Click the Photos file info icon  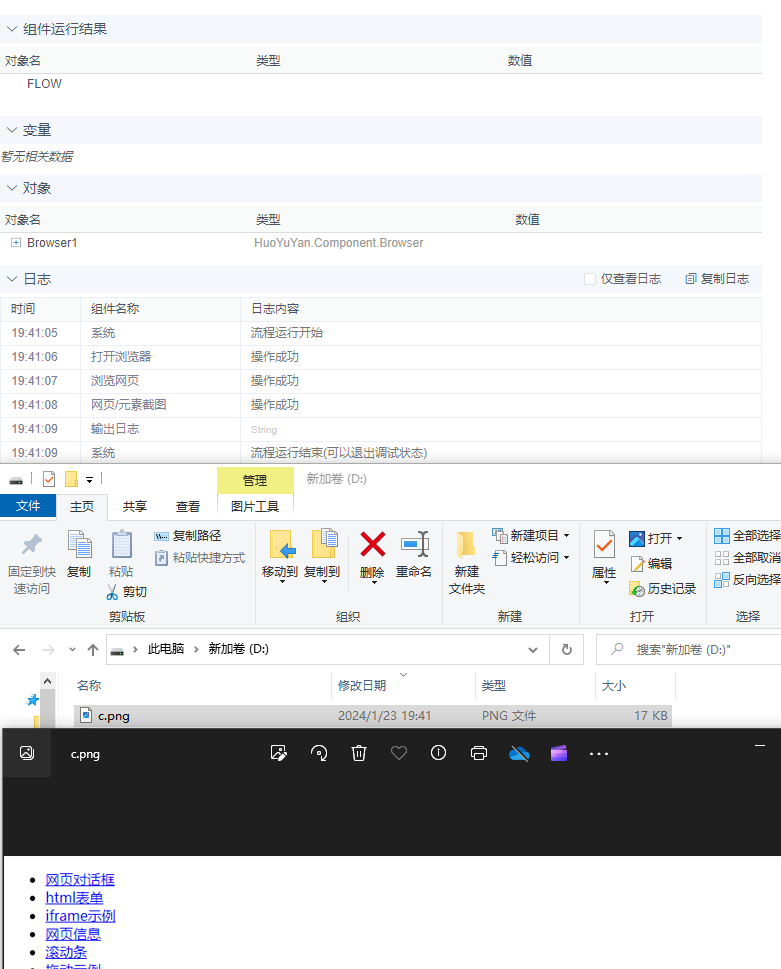click(439, 753)
